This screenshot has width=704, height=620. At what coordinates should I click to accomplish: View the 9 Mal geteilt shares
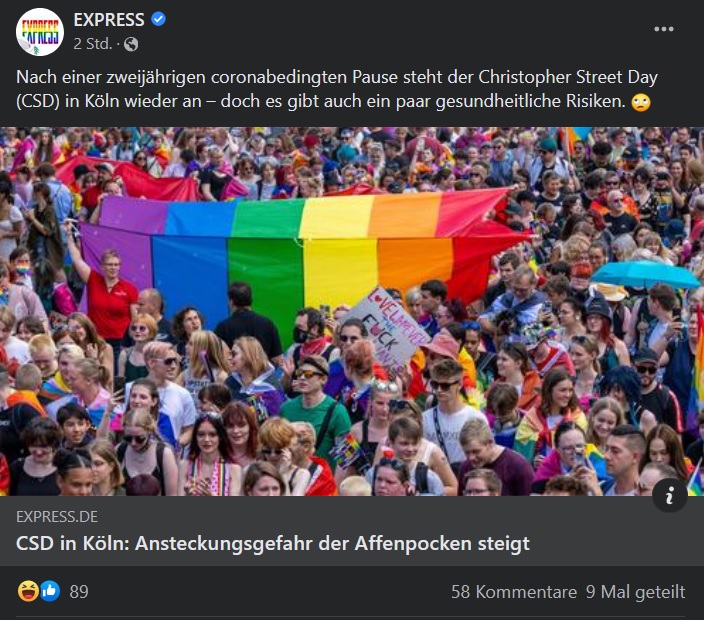tap(635, 592)
